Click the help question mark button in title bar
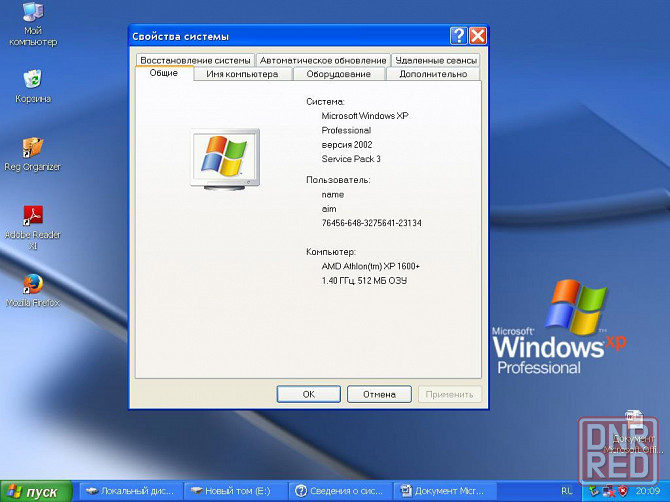This screenshot has width=670, height=502. (x=458, y=36)
